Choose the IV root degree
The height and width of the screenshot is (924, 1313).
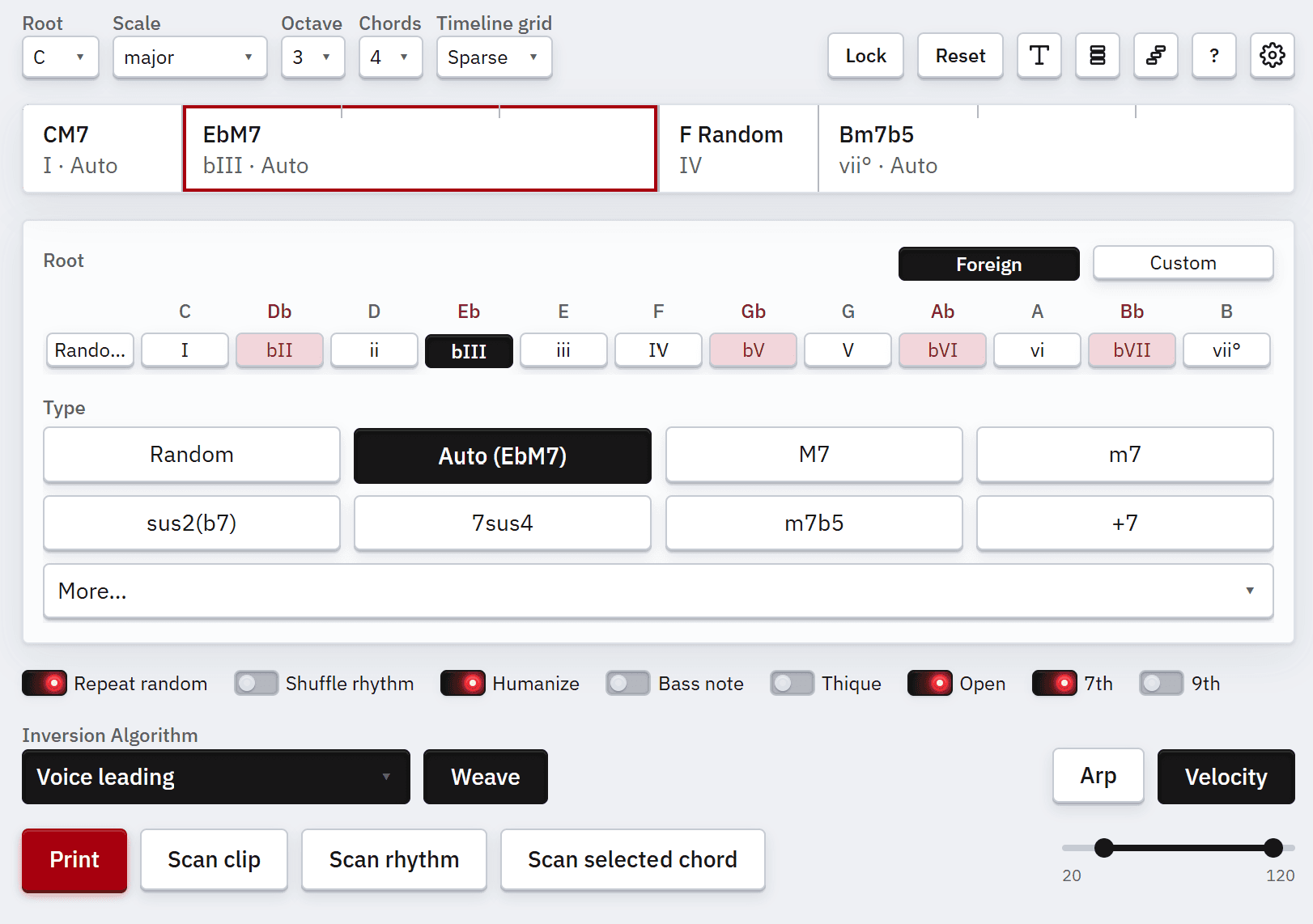[658, 350]
